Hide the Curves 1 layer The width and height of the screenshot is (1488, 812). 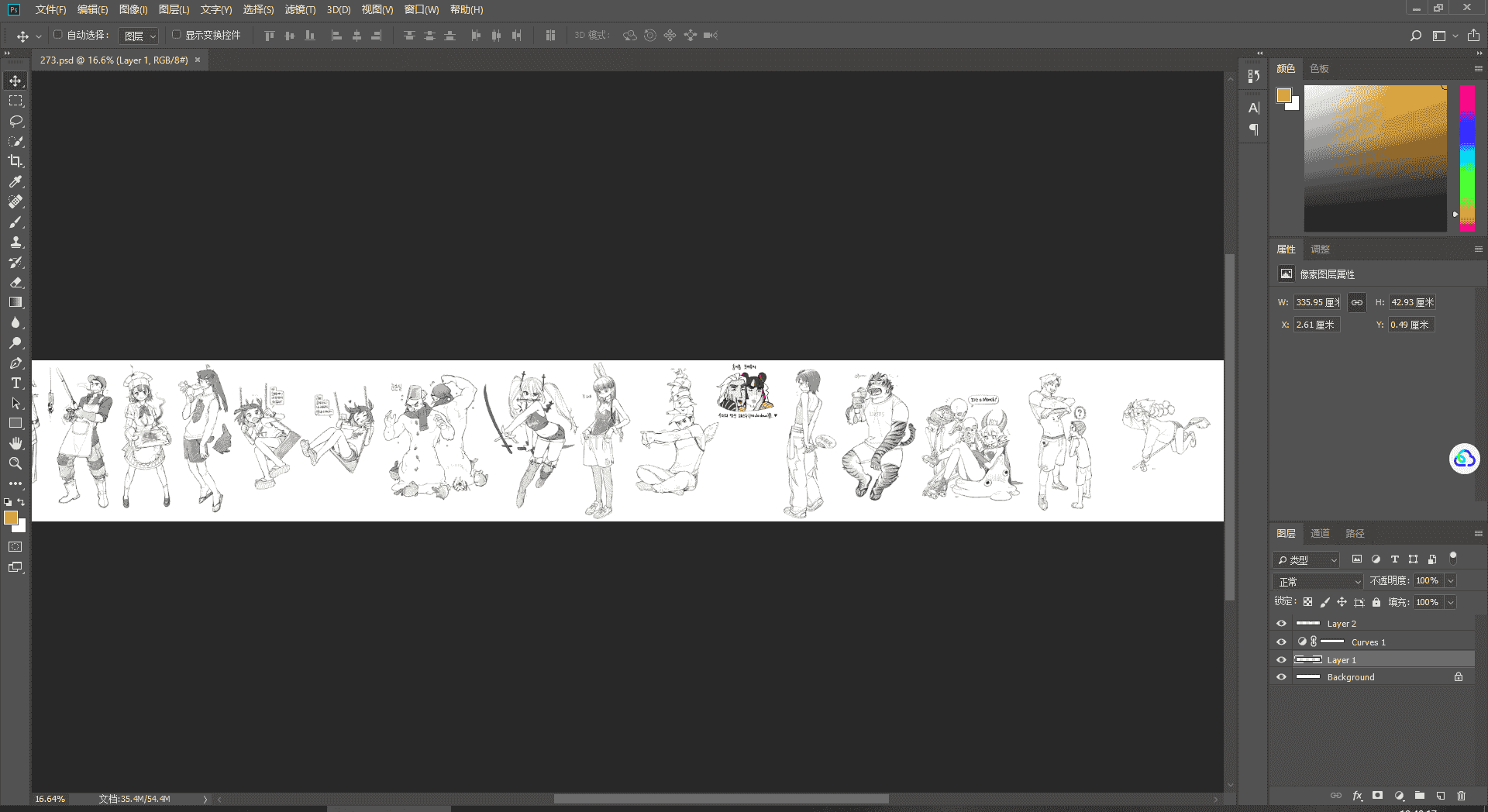pyautogui.click(x=1281, y=642)
